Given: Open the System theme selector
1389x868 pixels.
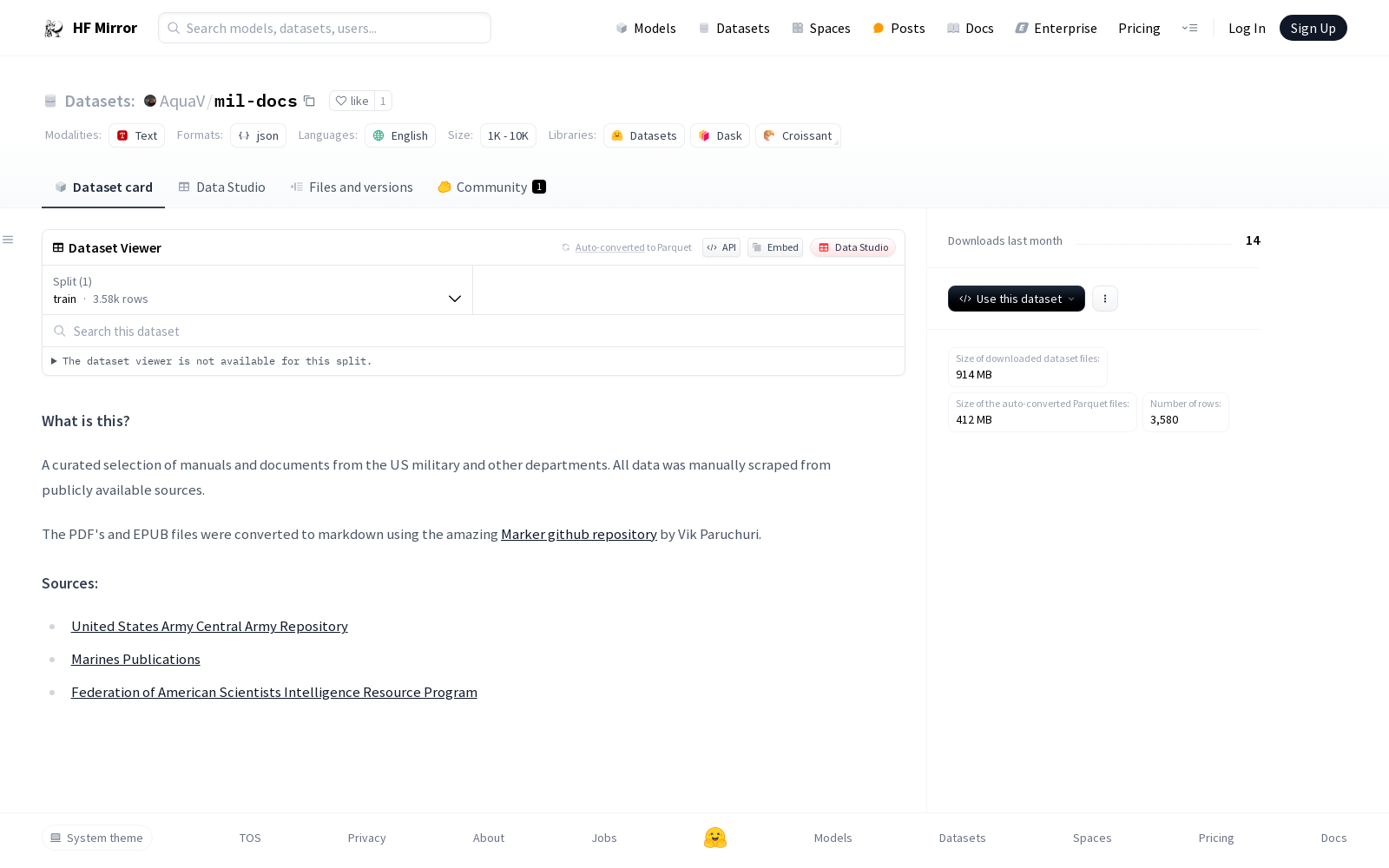Looking at the screenshot, I should tap(97, 838).
